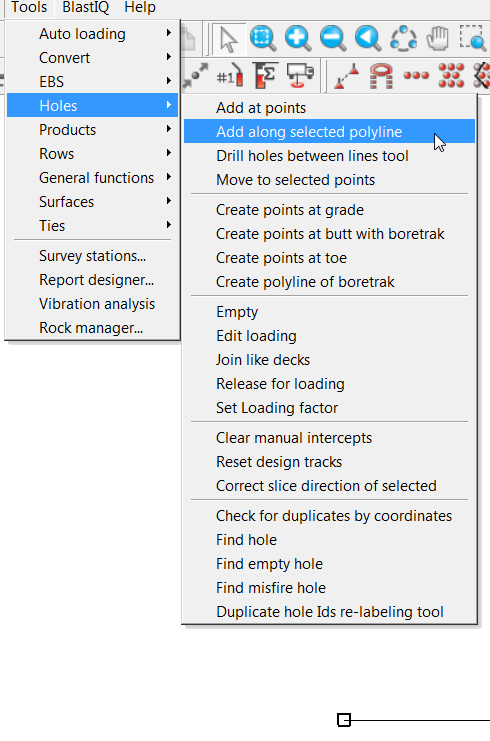Image resolution: width=490 pixels, height=741 pixels.
Task: Select the arrow pointer tool
Action: (x=229, y=38)
